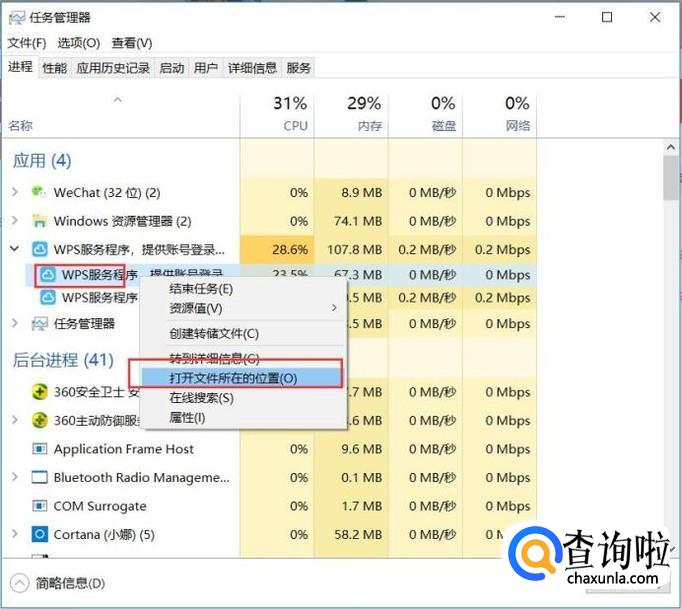Click the Windows 资源管理器 folder icon

(x=39, y=221)
